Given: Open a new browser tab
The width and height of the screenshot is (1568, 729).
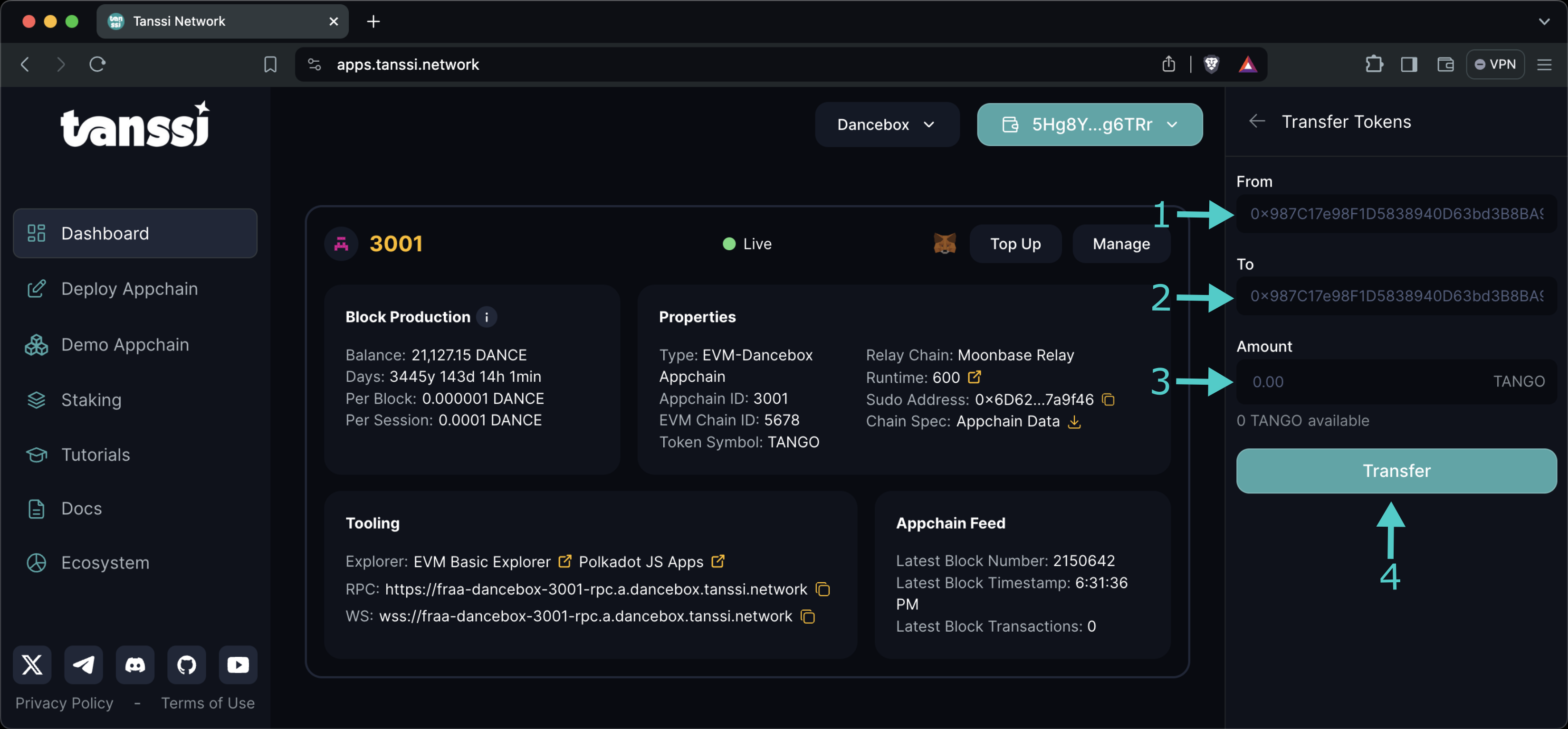Looking at the screenshot, I should tap(373, 21).
